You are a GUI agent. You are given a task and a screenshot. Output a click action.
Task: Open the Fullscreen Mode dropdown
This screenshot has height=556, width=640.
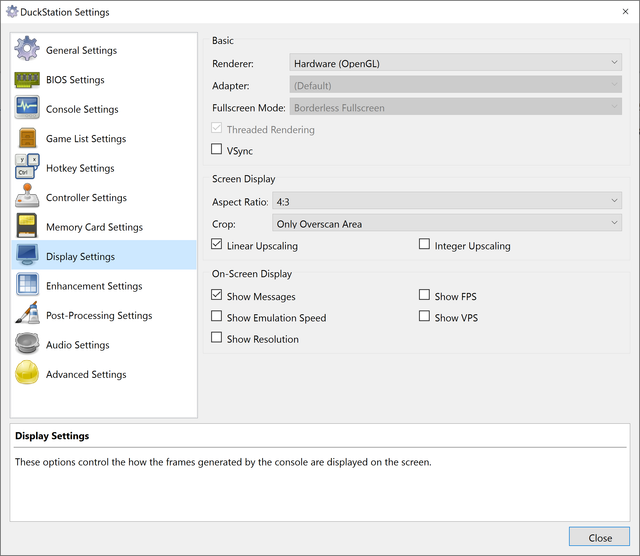[456, 107]
